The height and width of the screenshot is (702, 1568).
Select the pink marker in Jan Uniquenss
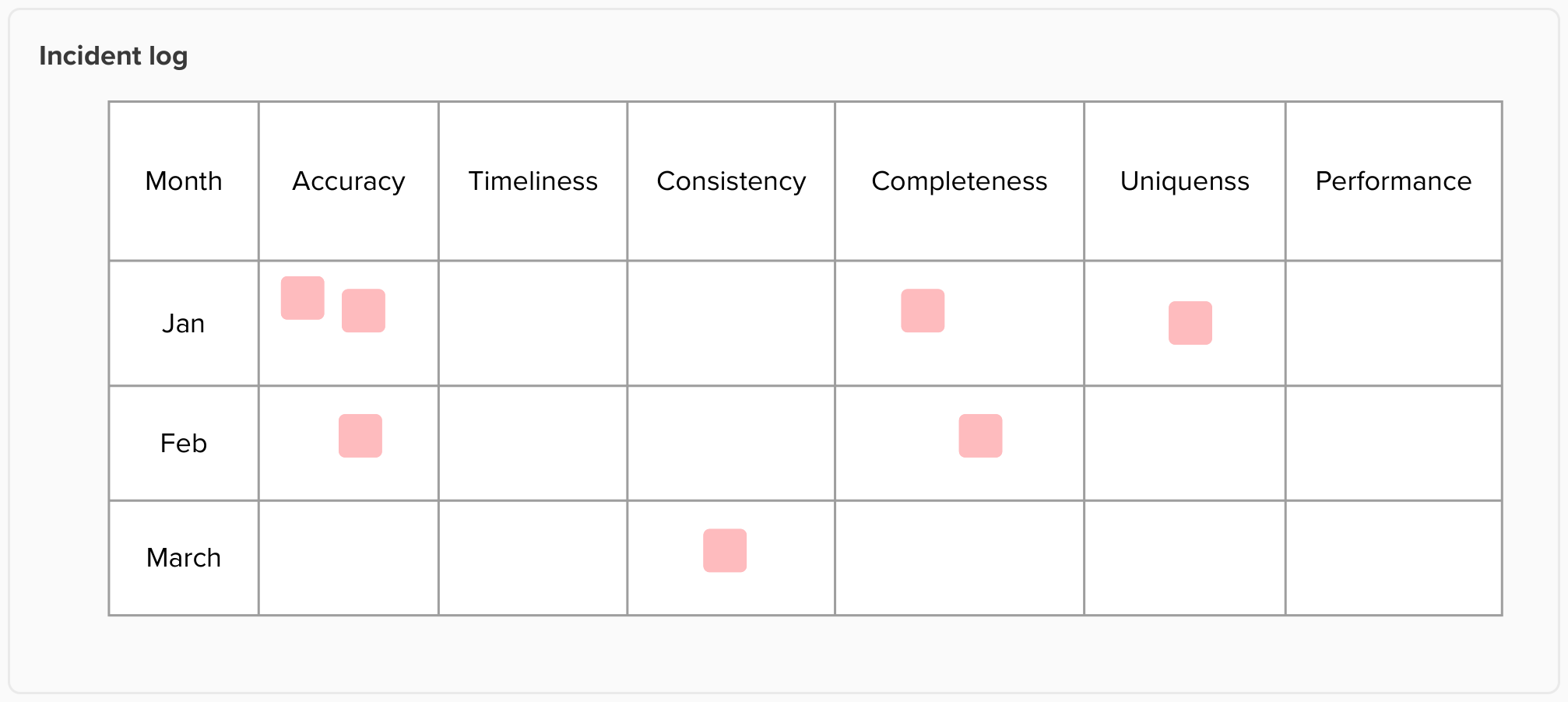[1190, 323]
